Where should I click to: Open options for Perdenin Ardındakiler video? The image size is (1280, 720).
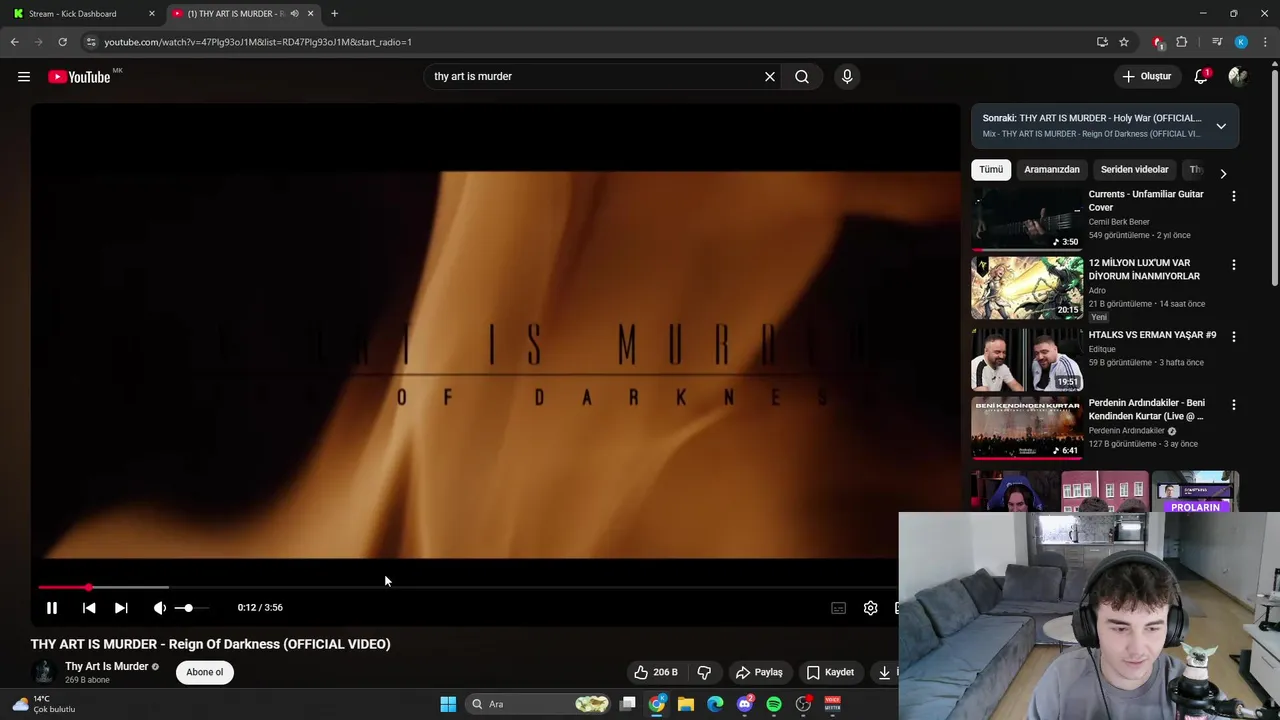[x=1234, y=405]
